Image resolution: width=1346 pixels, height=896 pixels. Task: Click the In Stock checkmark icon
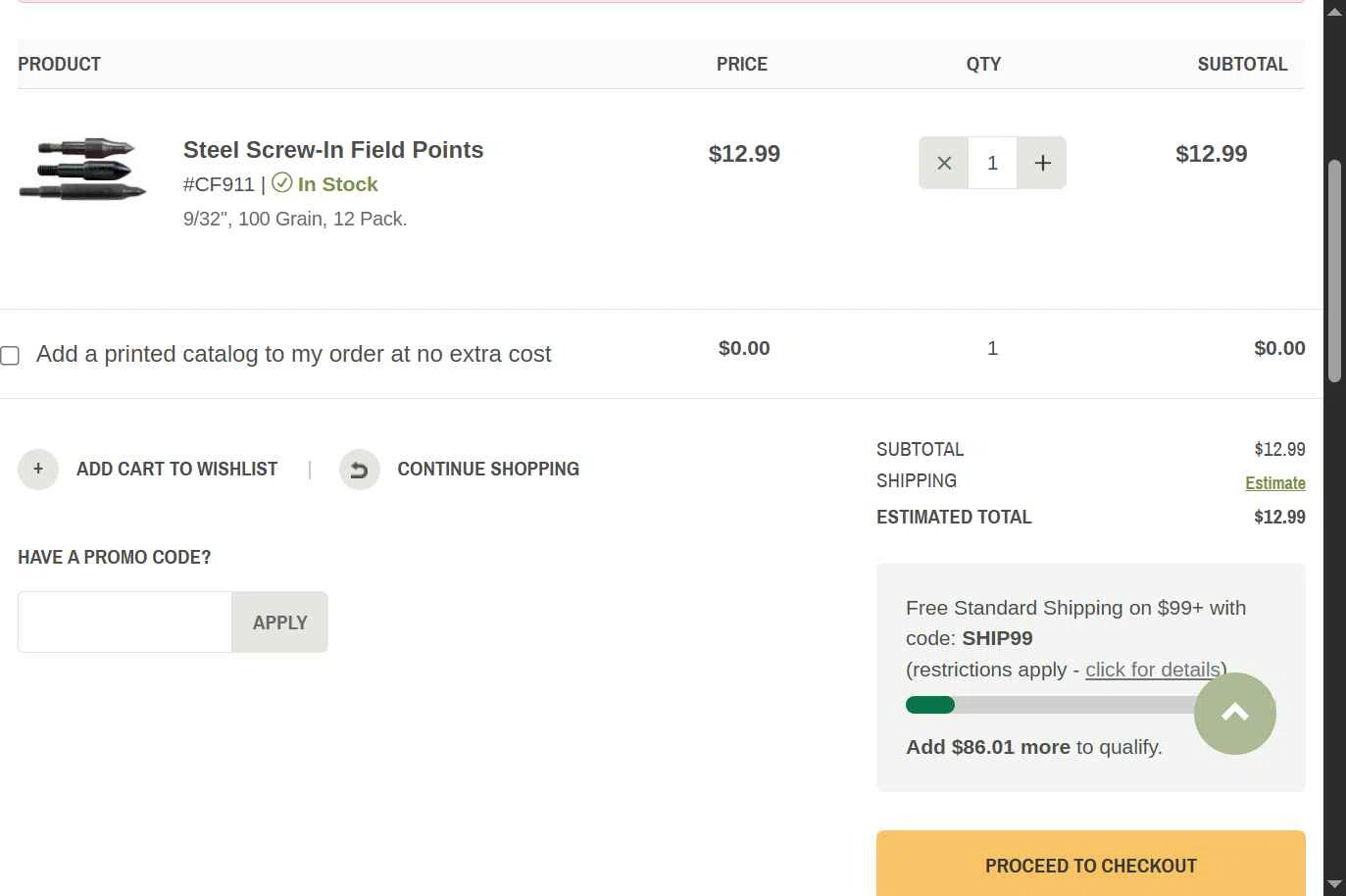282,182
